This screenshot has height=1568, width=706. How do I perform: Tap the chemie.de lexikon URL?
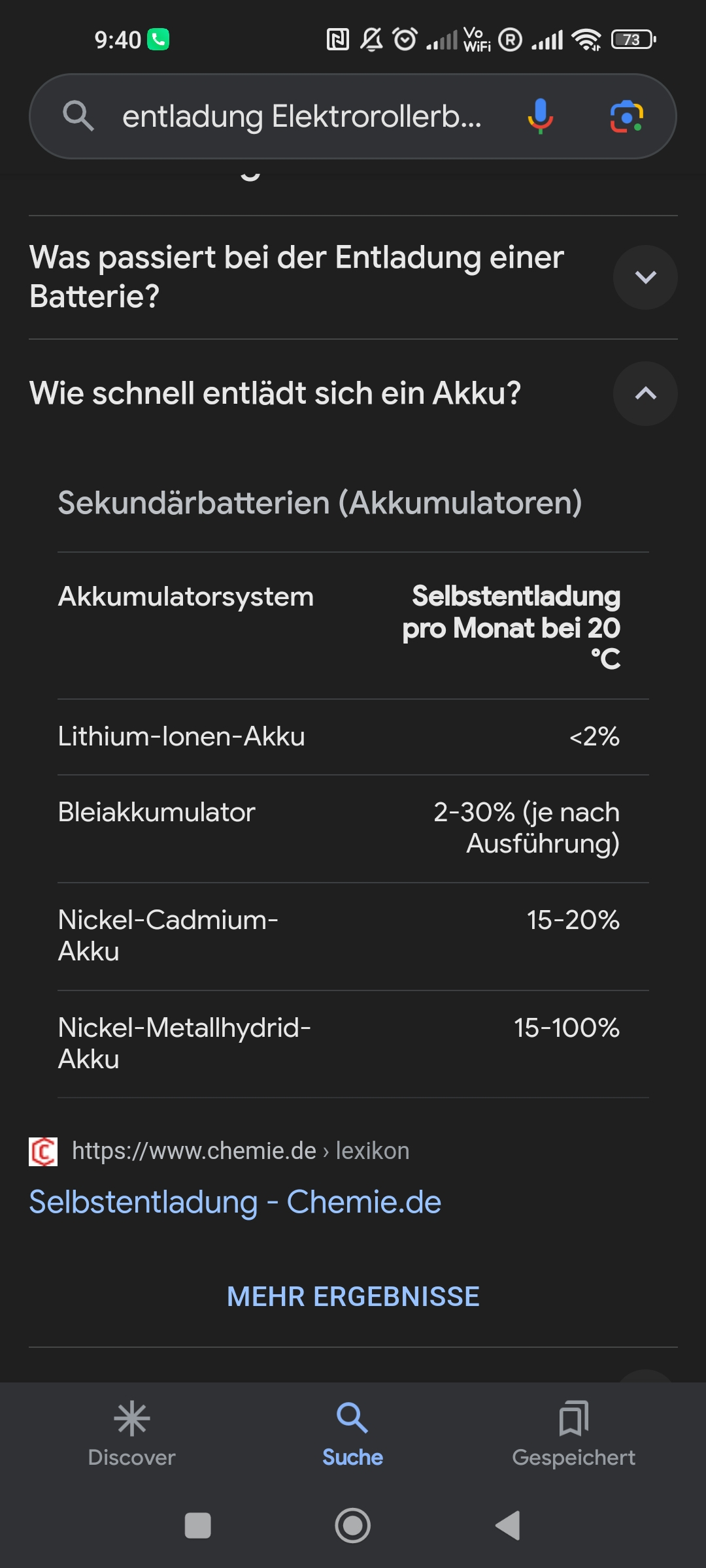pyautogui.click(x=241, y=1151)
